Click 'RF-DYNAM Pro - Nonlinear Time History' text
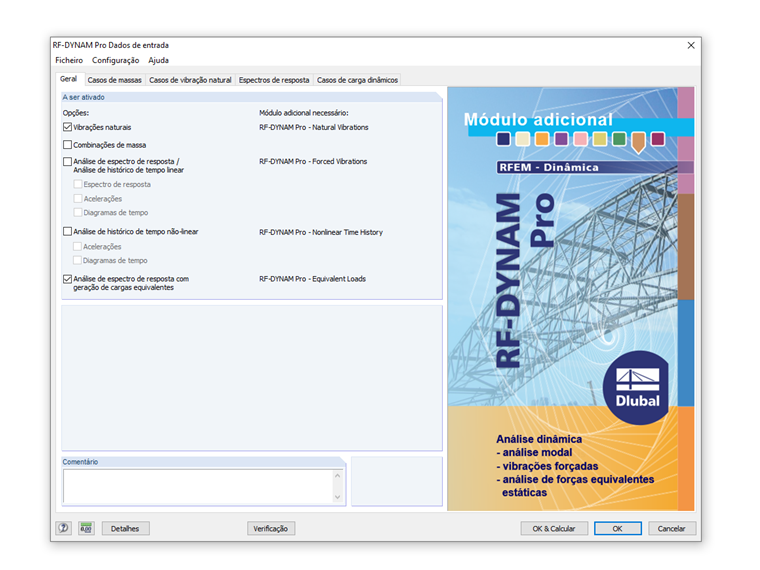760x570 pixels. (321, 232)
